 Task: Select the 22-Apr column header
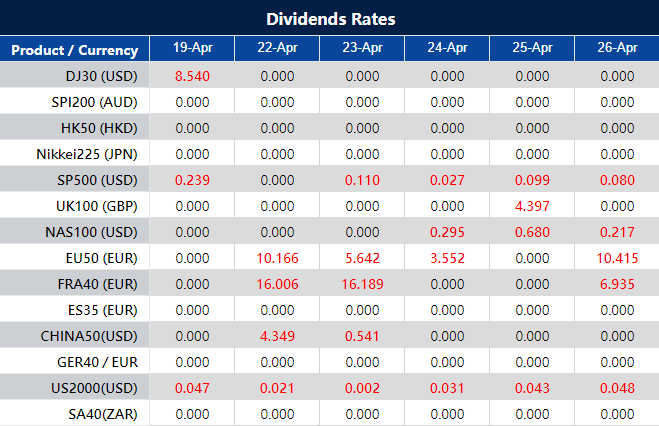[276, 49]
